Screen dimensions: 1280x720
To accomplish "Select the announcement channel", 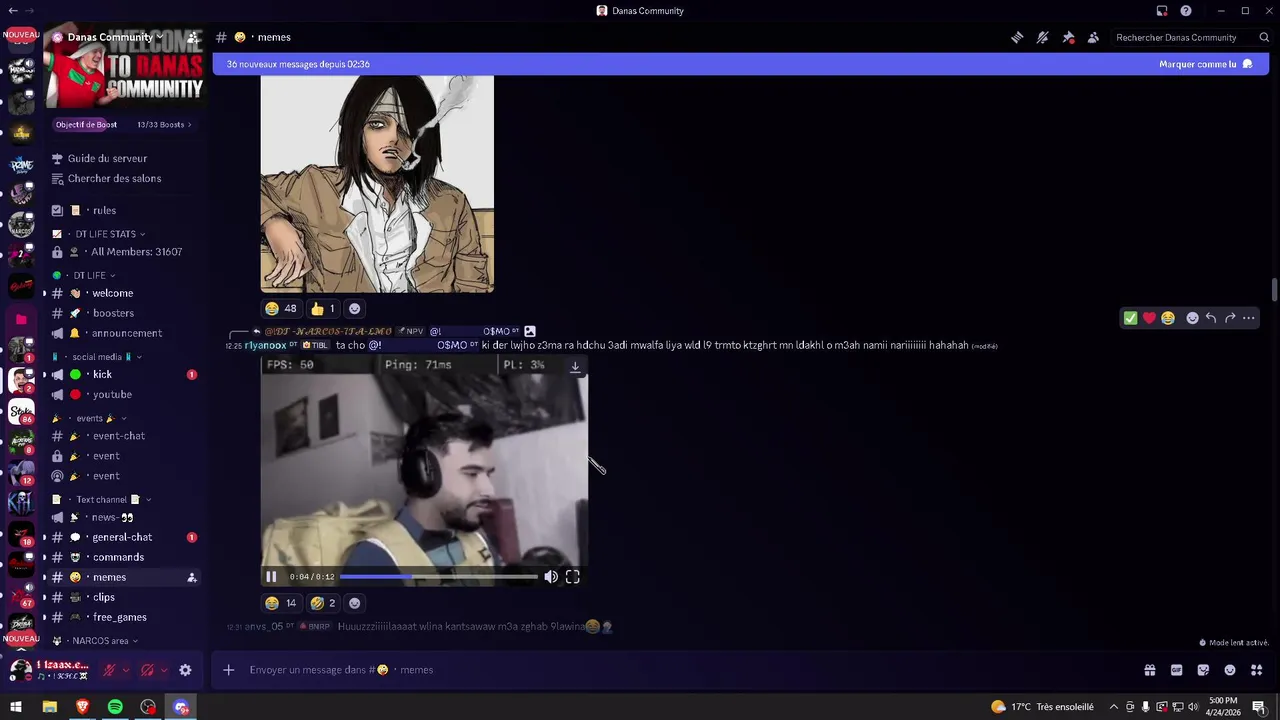I will (x=125, y=333).
